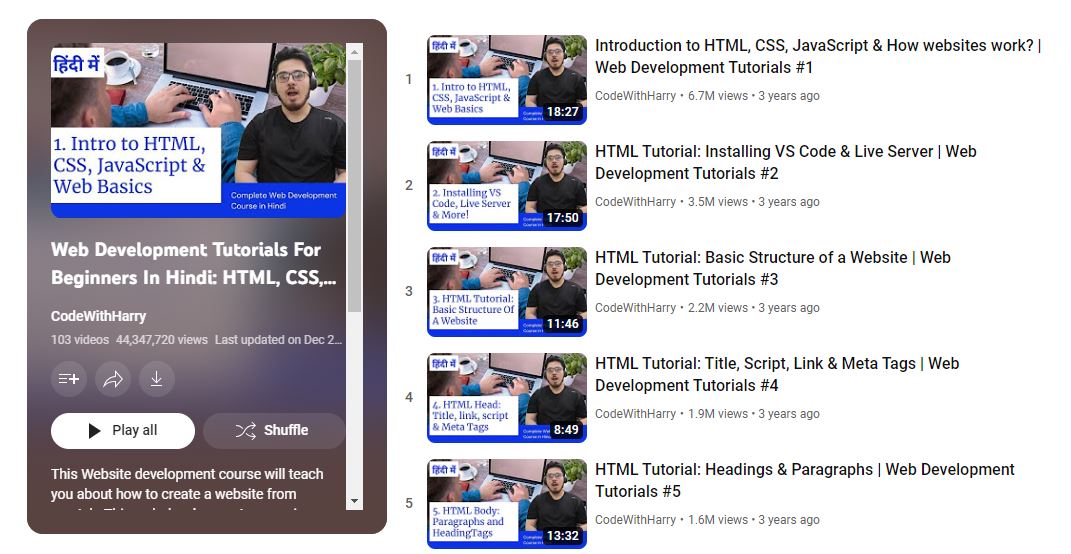The image size is (1071, 554).
Task: Open thumbnail of Title, link, script & Meta Tags video
Action: pyautogui.click(x=506, y=397)
